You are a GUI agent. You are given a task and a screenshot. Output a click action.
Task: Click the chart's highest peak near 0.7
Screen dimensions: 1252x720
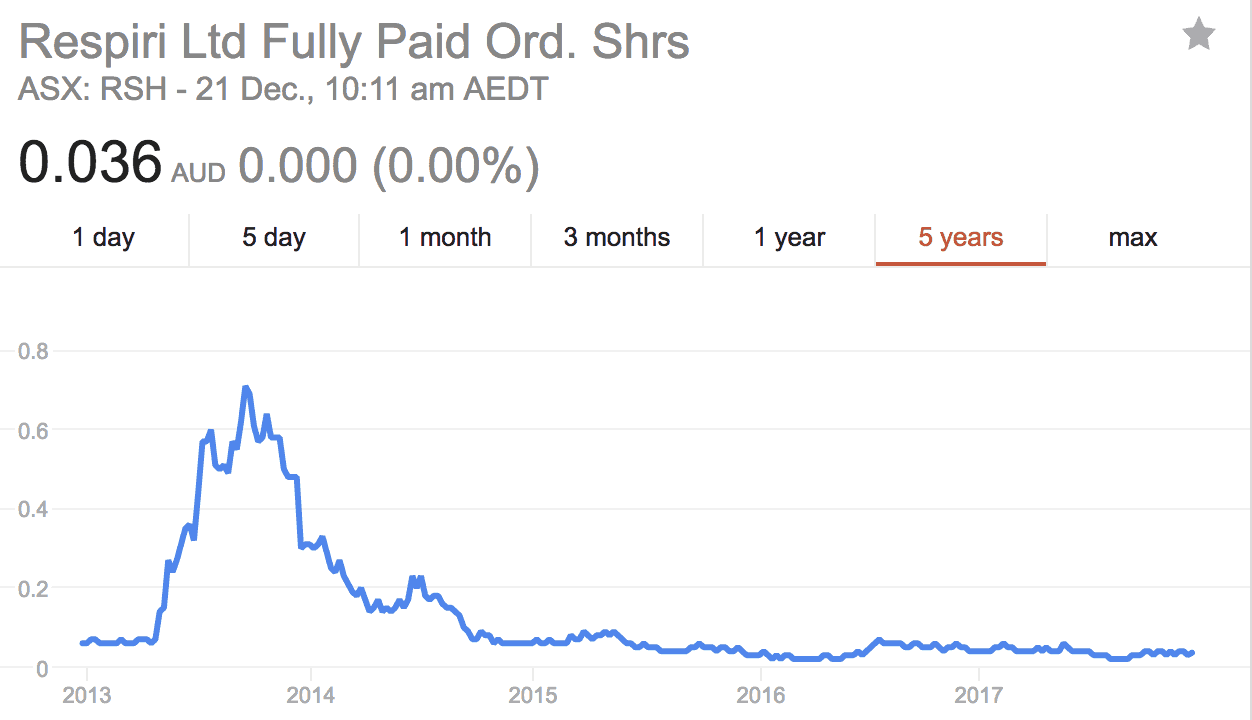point(246,387)
